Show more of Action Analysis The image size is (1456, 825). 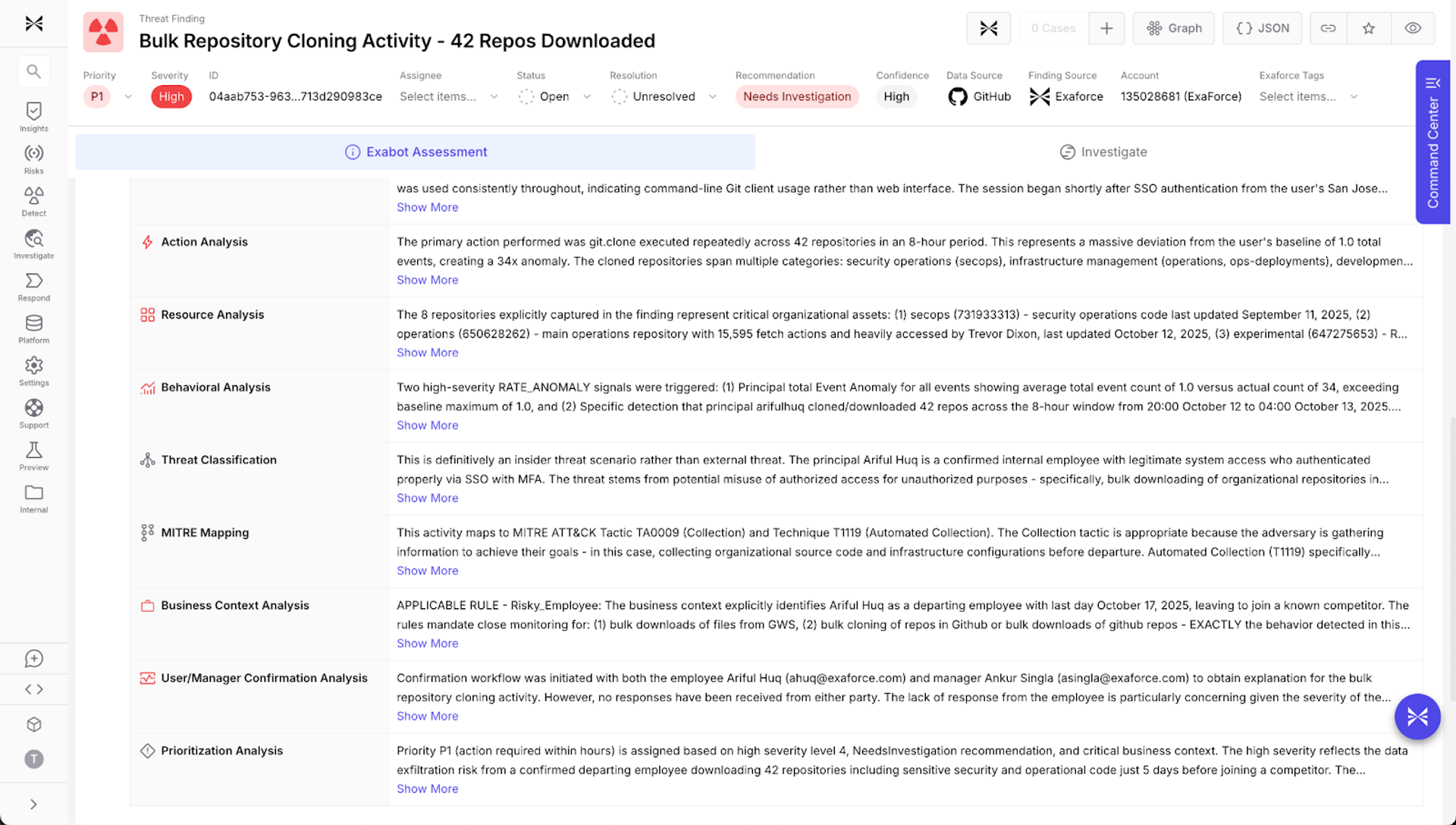point(427,280)
